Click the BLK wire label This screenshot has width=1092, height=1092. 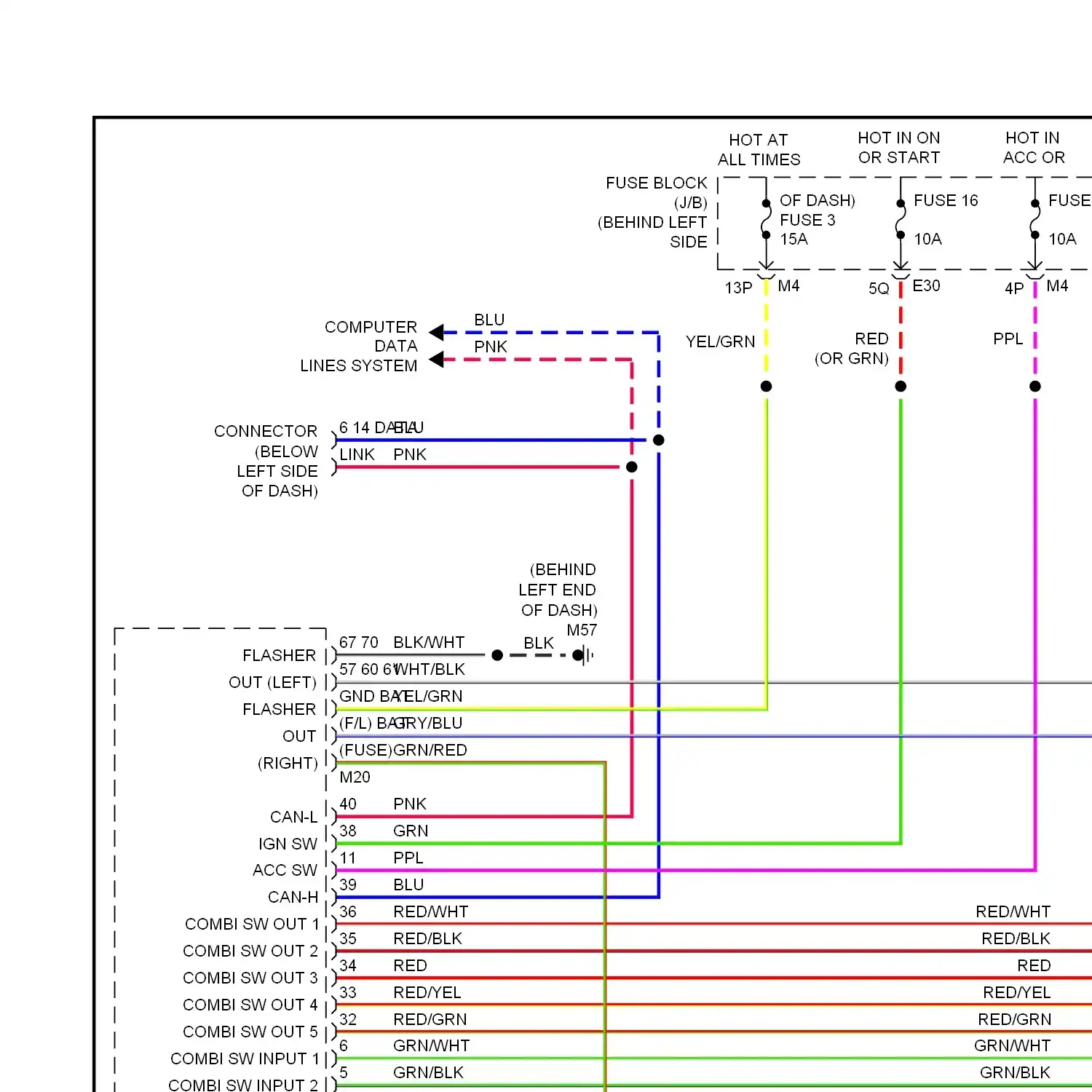click(x=539, y=644)
